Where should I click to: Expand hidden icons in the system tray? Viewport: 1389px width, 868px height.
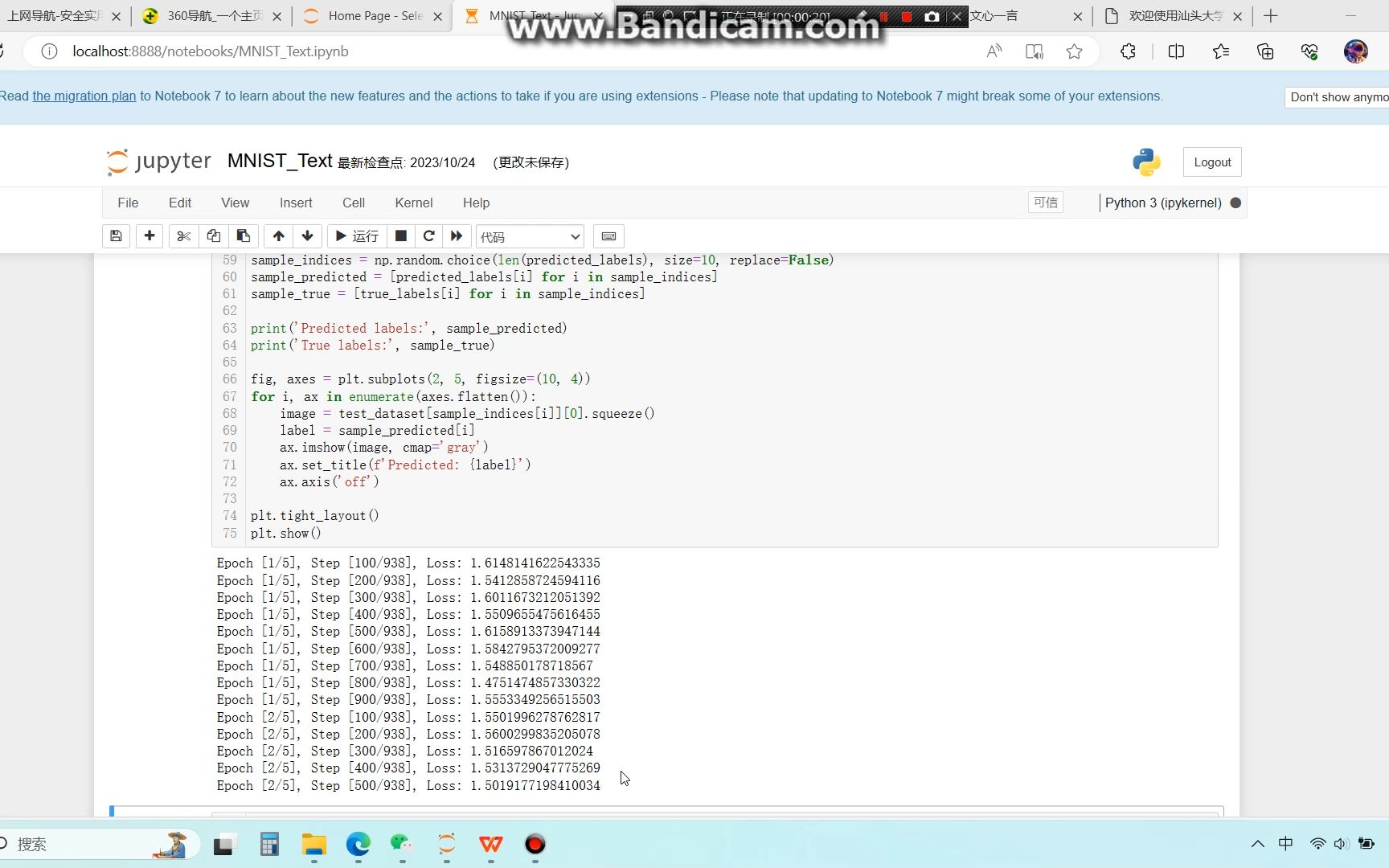click(1258, 844)
